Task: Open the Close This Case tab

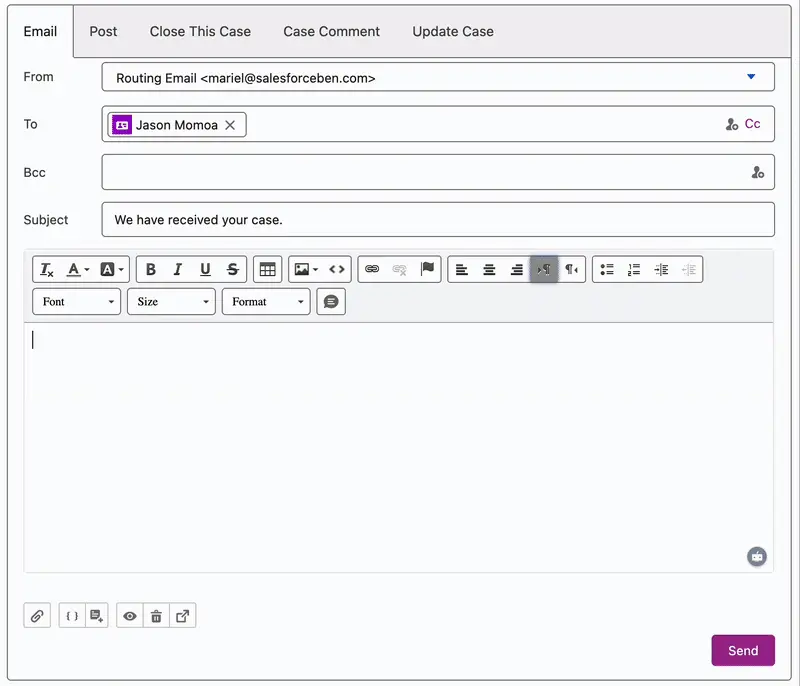Action: (x=200, y=31)
